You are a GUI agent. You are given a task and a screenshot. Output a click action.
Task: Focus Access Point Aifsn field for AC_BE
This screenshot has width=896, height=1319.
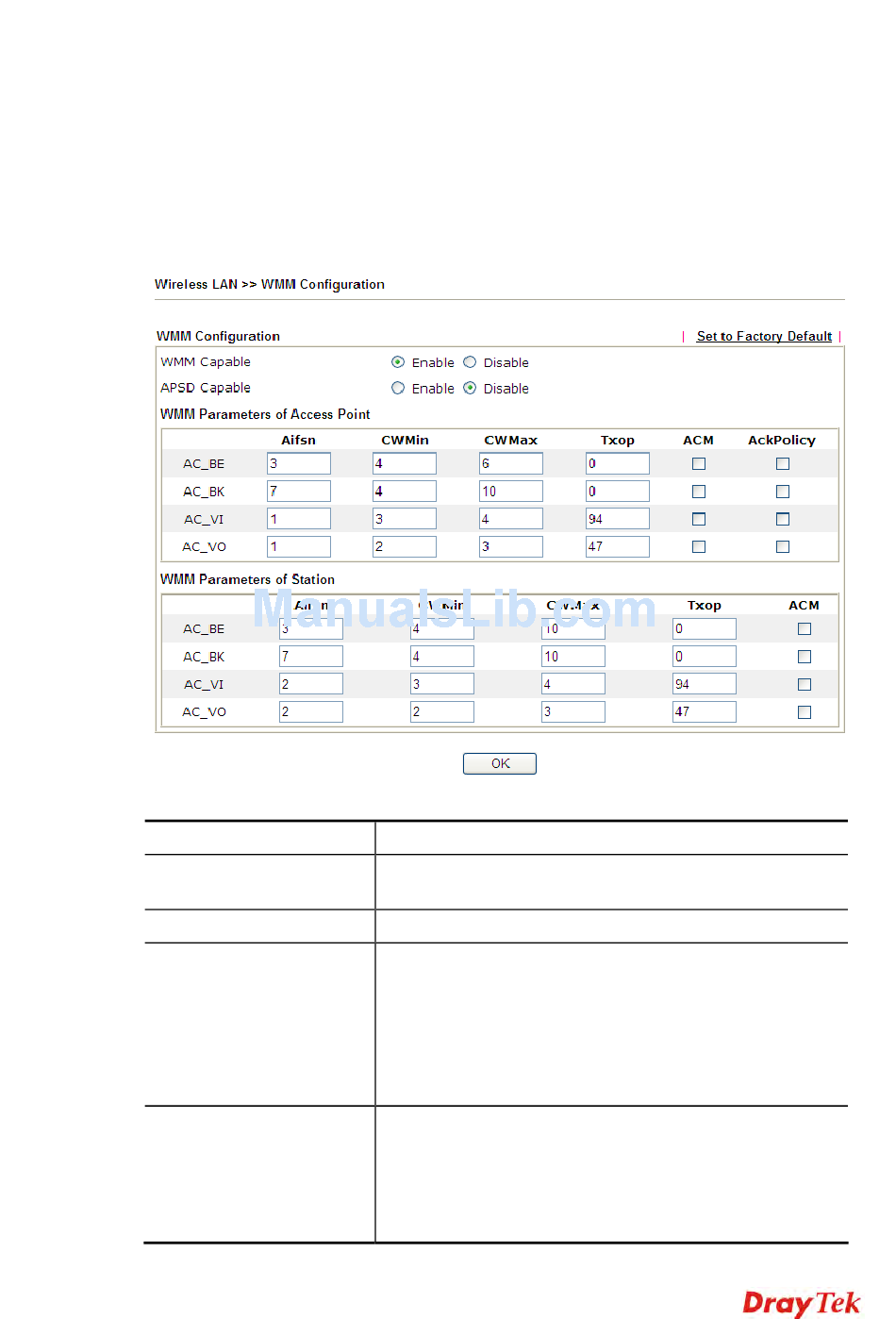pyautogui.click(x=299, y=463)
